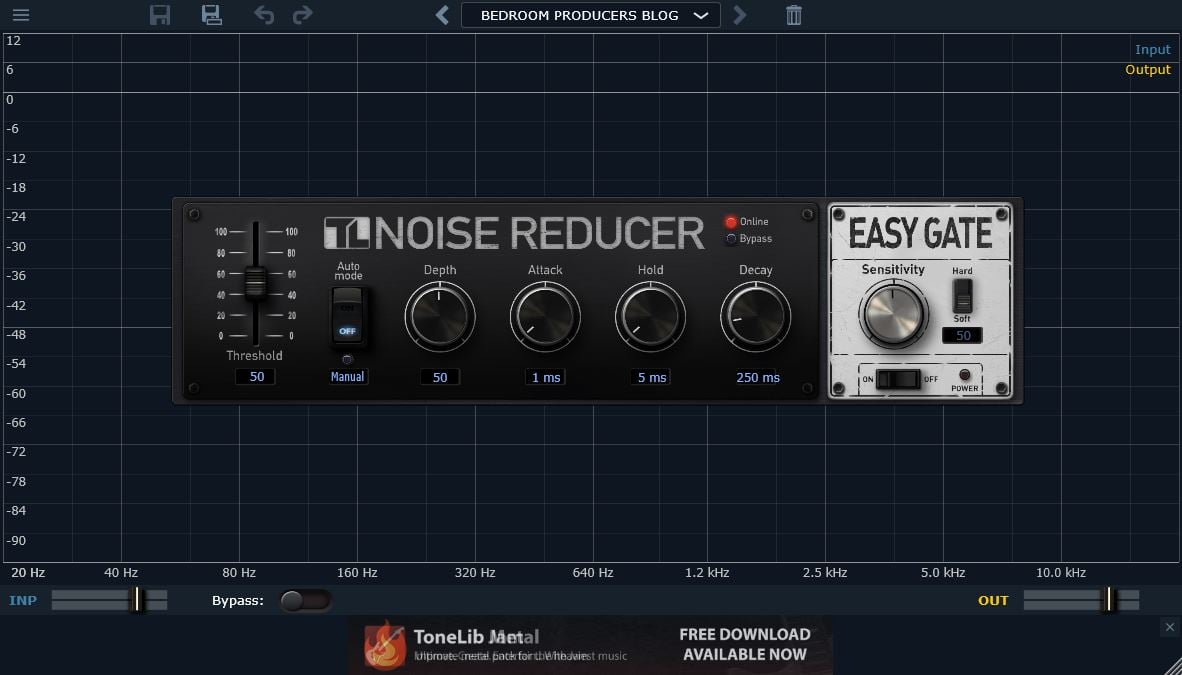Click the save preset floppy icon
Image resolution: width=1182 pixels, height=675 pixels.
[160, 15]
